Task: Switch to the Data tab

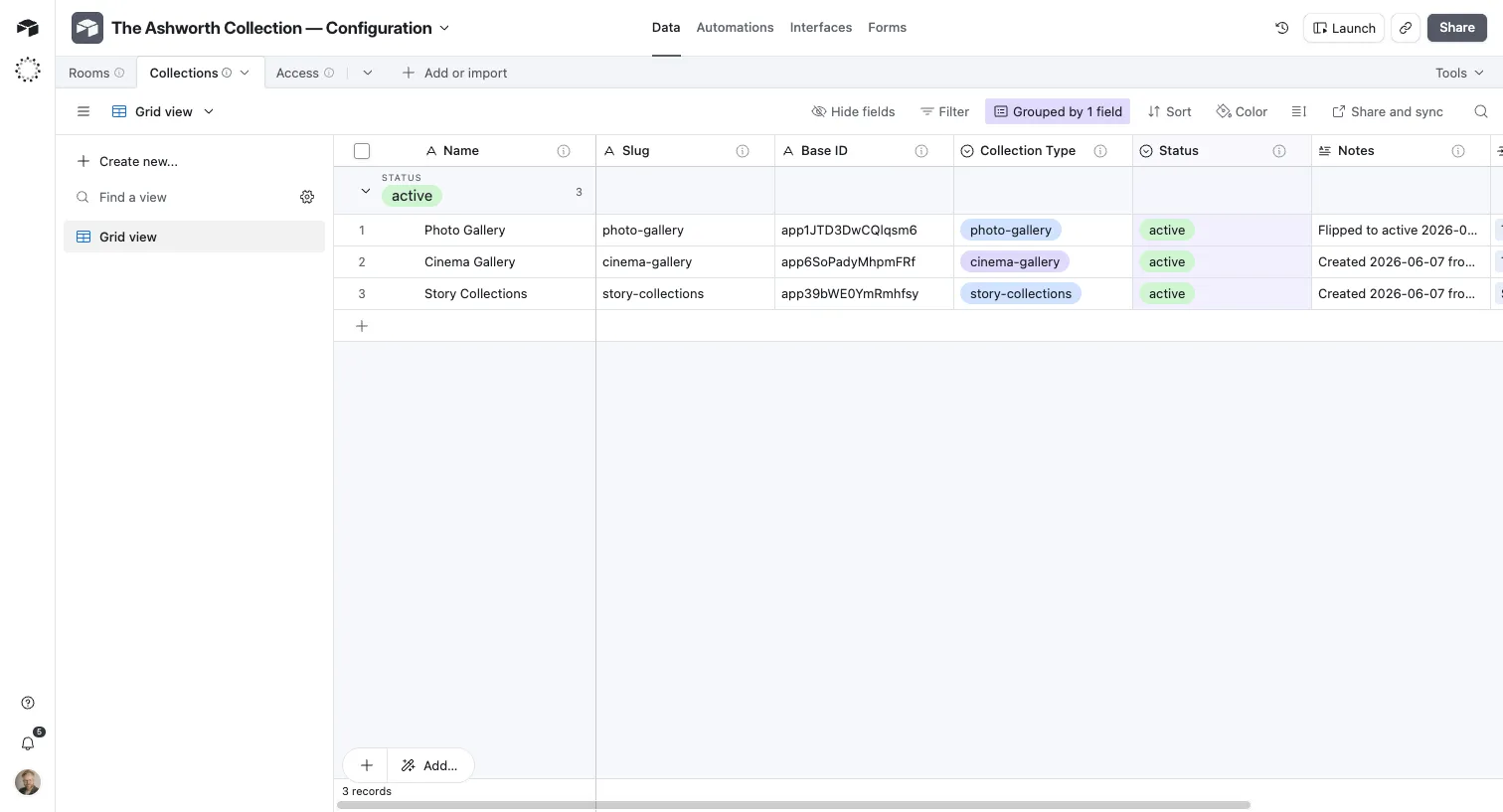Action: pyautogui.click(x=666, y=28)
